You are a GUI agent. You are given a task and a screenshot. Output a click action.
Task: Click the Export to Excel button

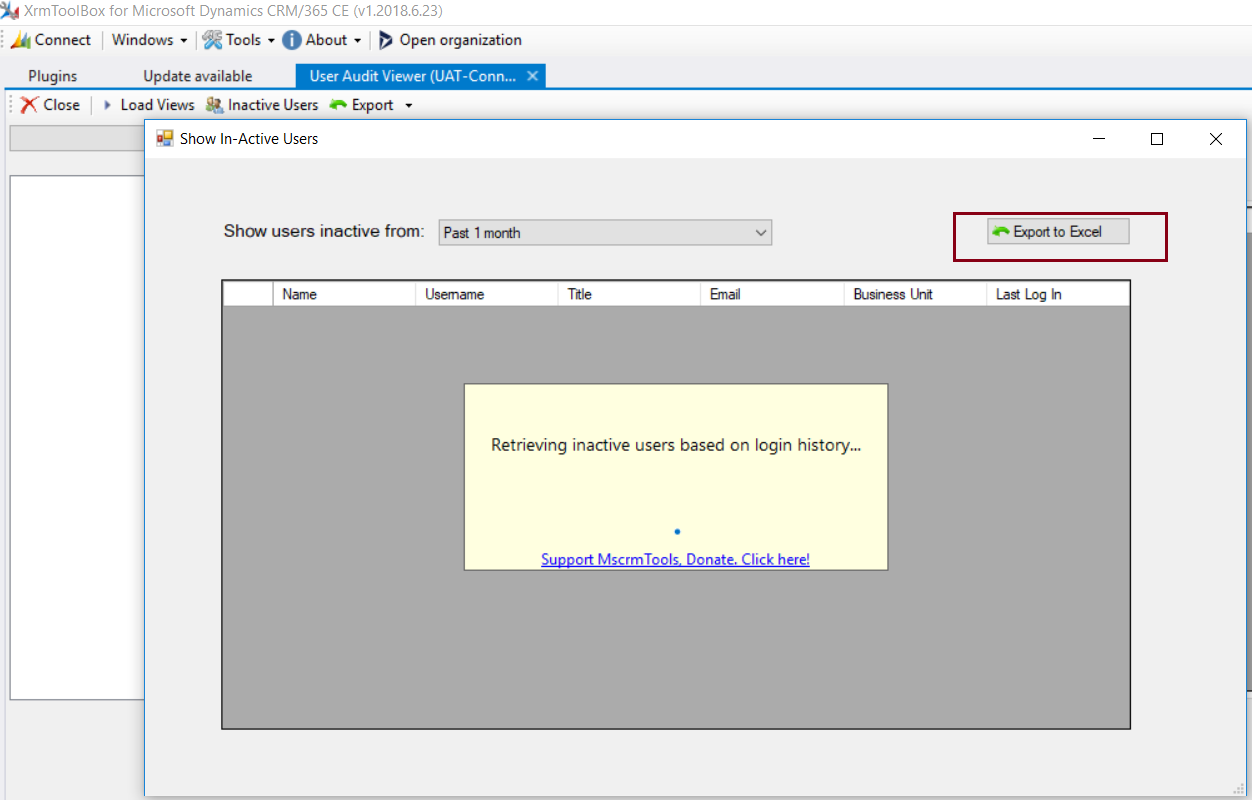click(1057, 230)
